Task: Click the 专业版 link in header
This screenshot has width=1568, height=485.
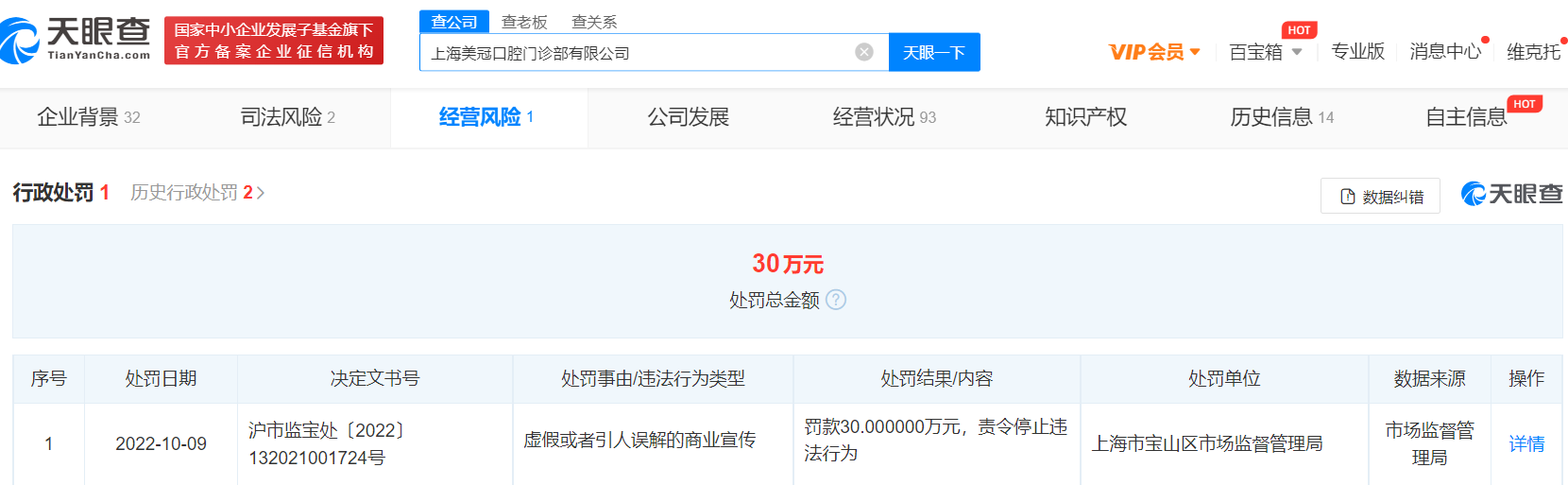Action: point(1357,52)
